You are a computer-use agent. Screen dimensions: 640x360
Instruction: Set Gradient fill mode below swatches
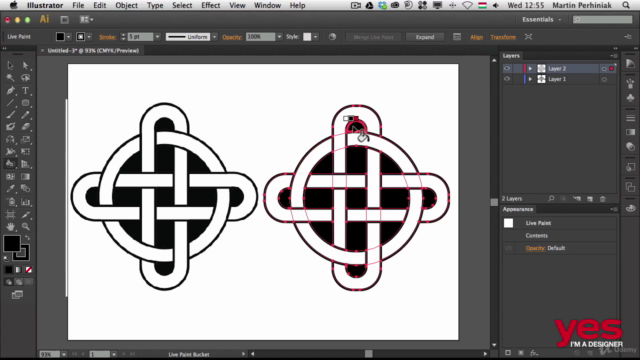point(18,270)
